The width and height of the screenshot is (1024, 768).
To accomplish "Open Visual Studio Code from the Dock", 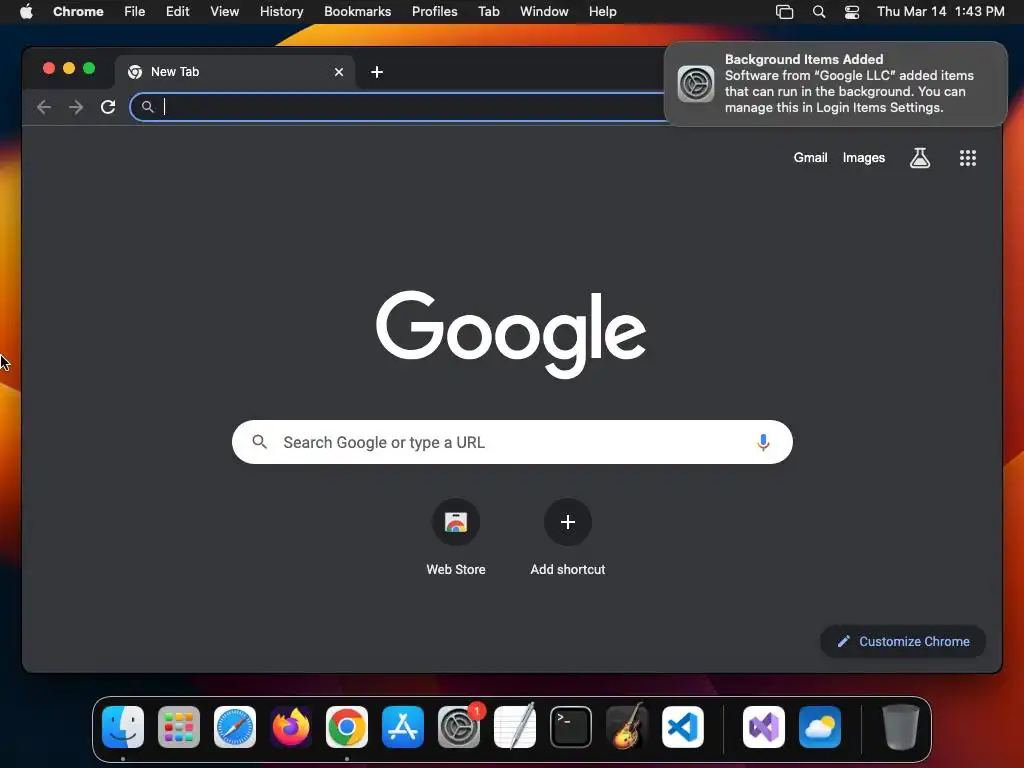I will pos(683,727).
